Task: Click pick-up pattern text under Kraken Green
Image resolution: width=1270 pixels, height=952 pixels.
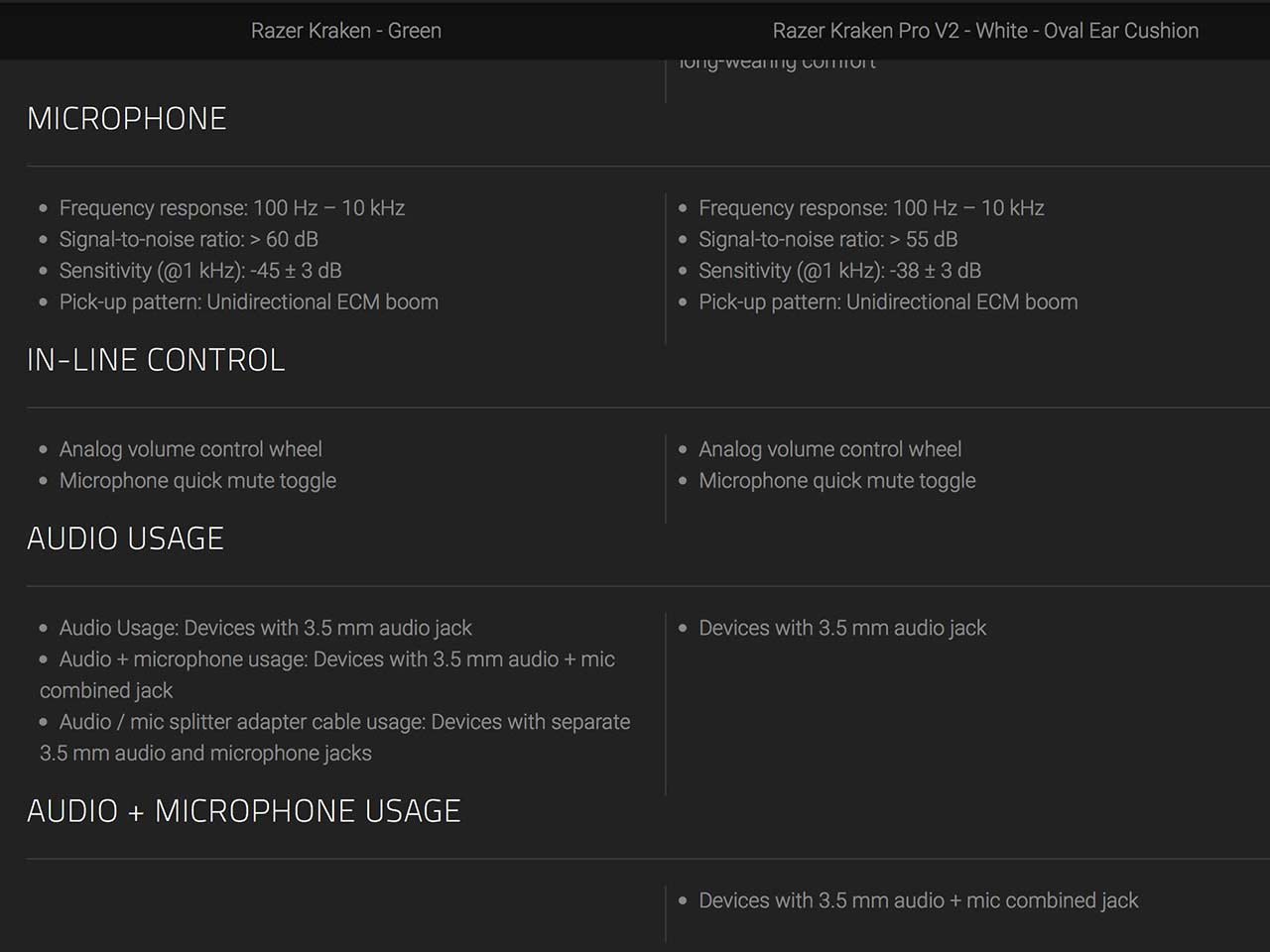Action: click(x=248, y=302)
